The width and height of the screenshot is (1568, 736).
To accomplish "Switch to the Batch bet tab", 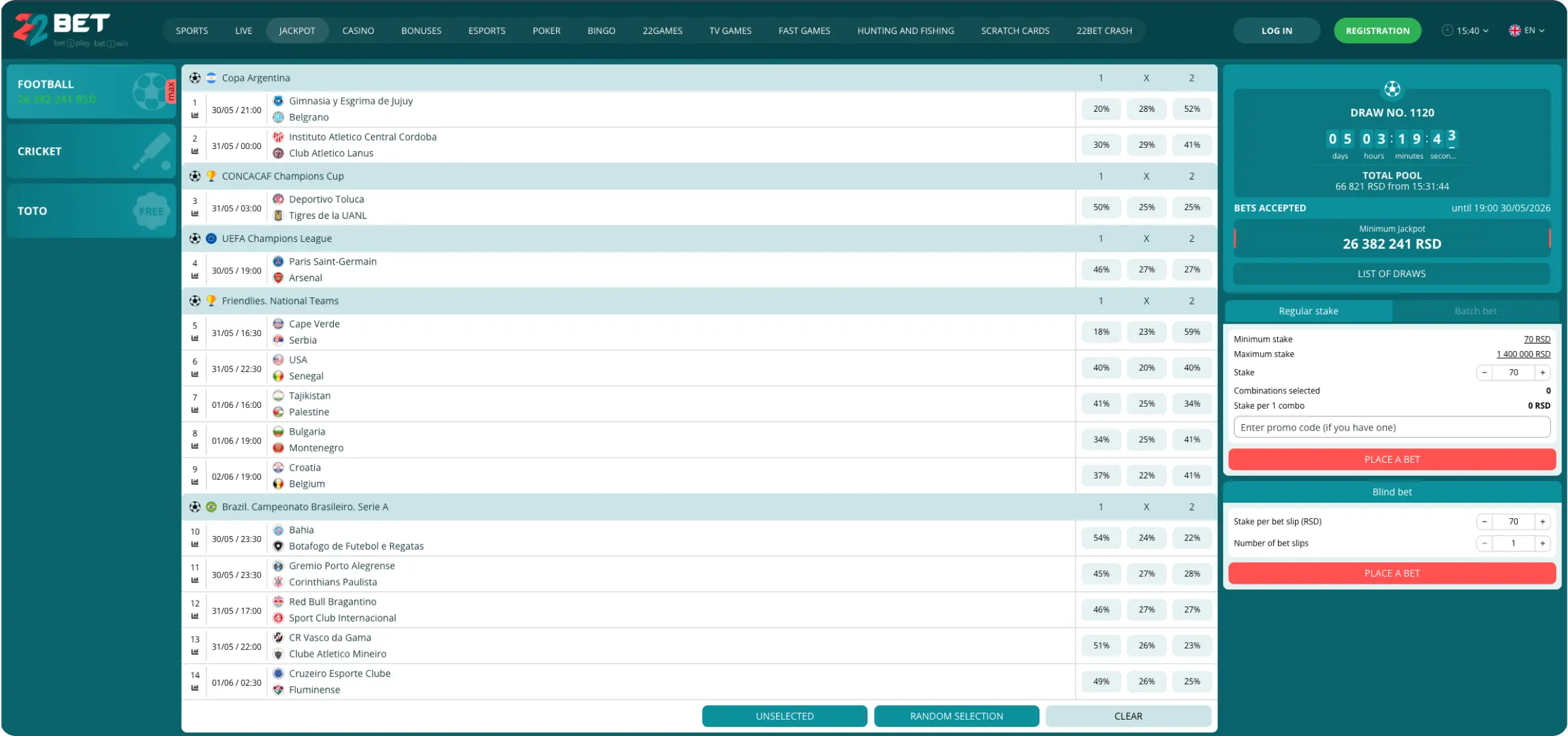I will click(x=1475, y=311).
